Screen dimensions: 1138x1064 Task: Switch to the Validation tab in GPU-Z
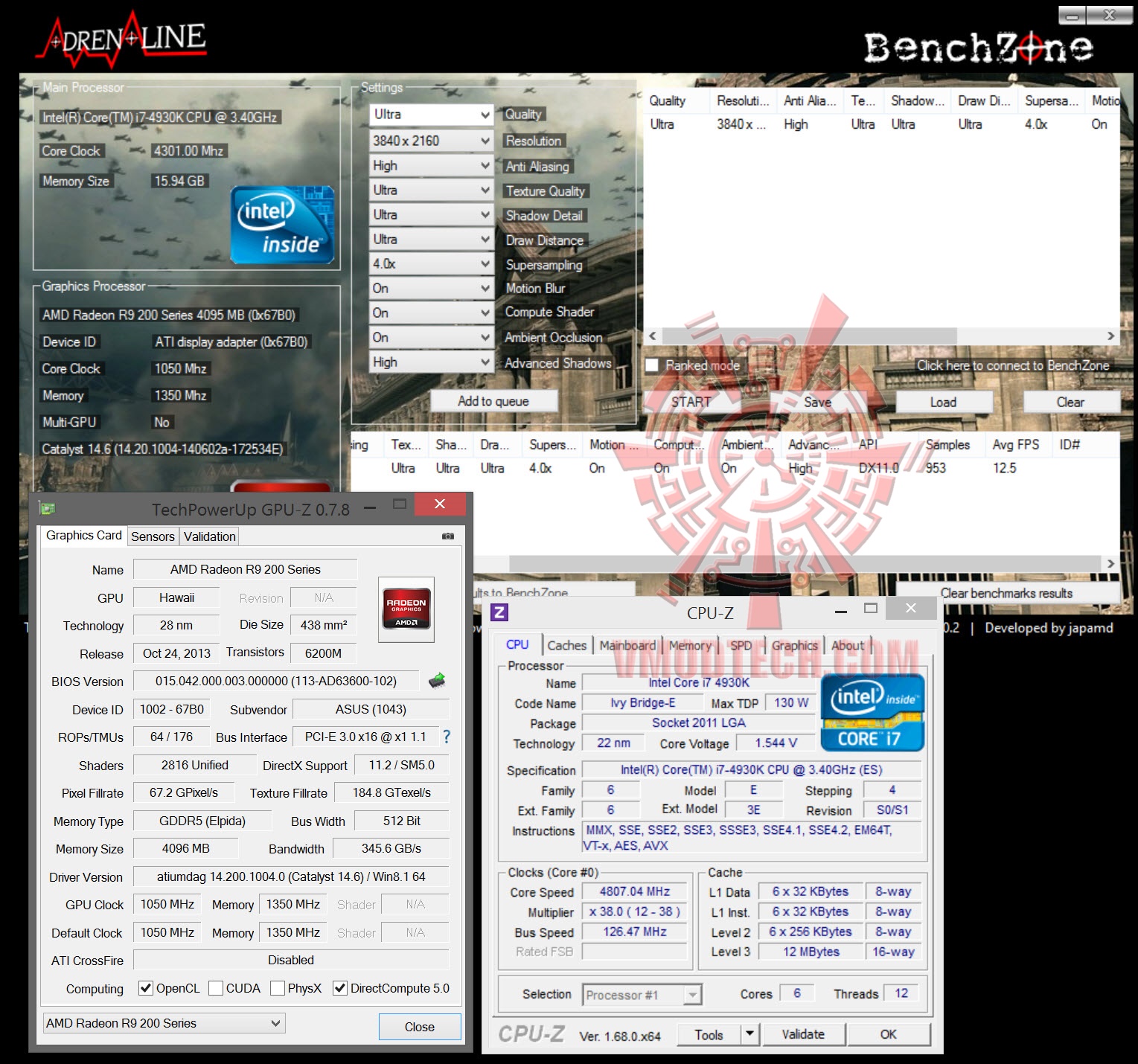click(210, 536)
